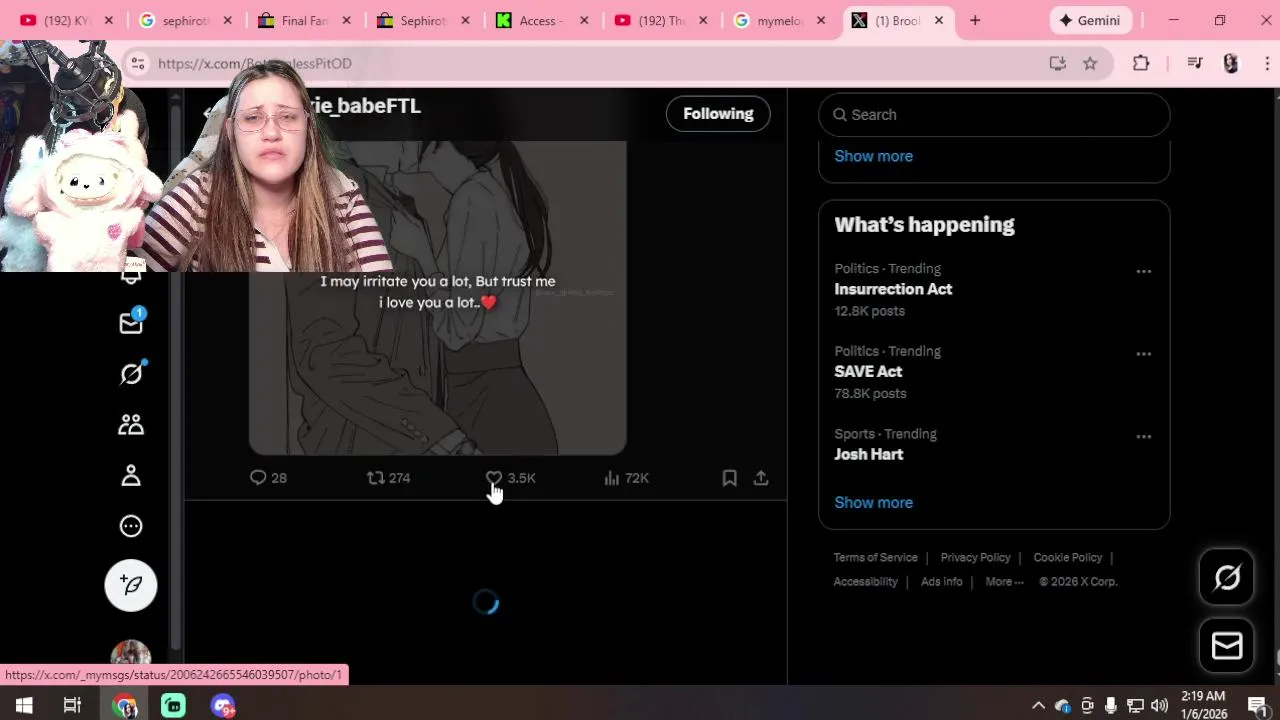Open the Josh Hart trend
Image resolution: width=1280 pixels, height=720 pixels.
point(868,454)
